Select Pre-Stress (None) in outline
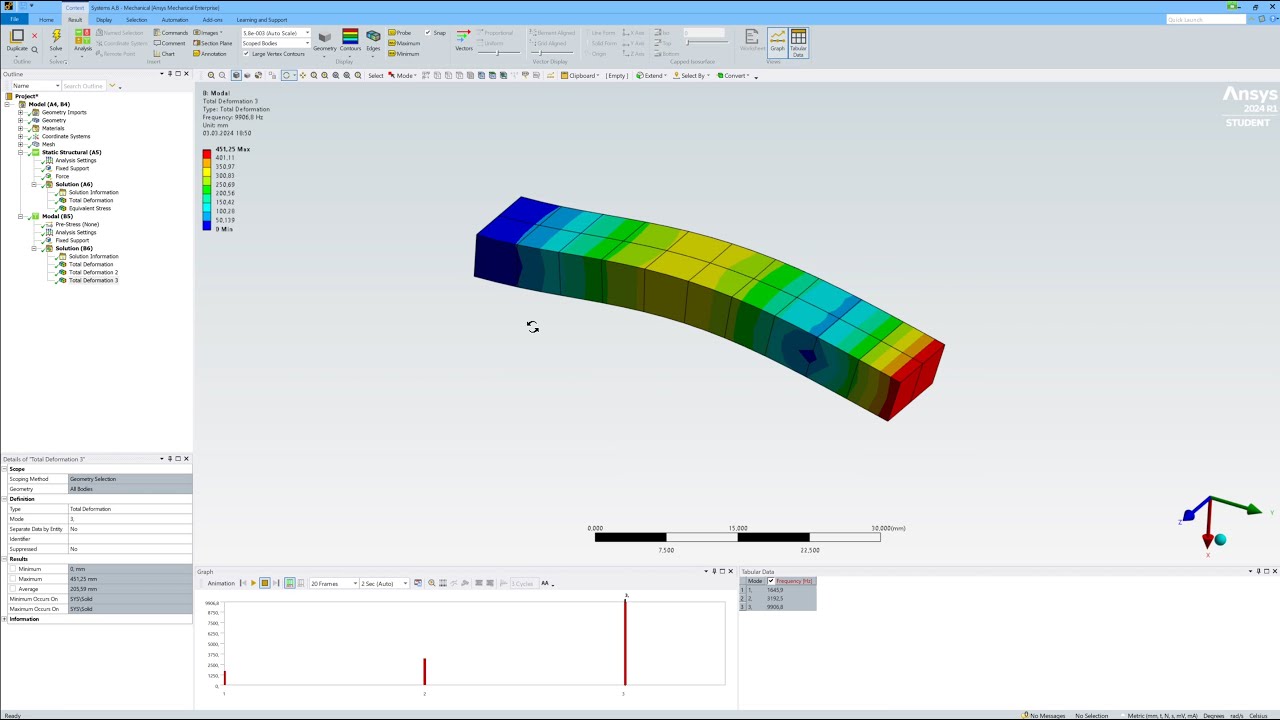 77,224
